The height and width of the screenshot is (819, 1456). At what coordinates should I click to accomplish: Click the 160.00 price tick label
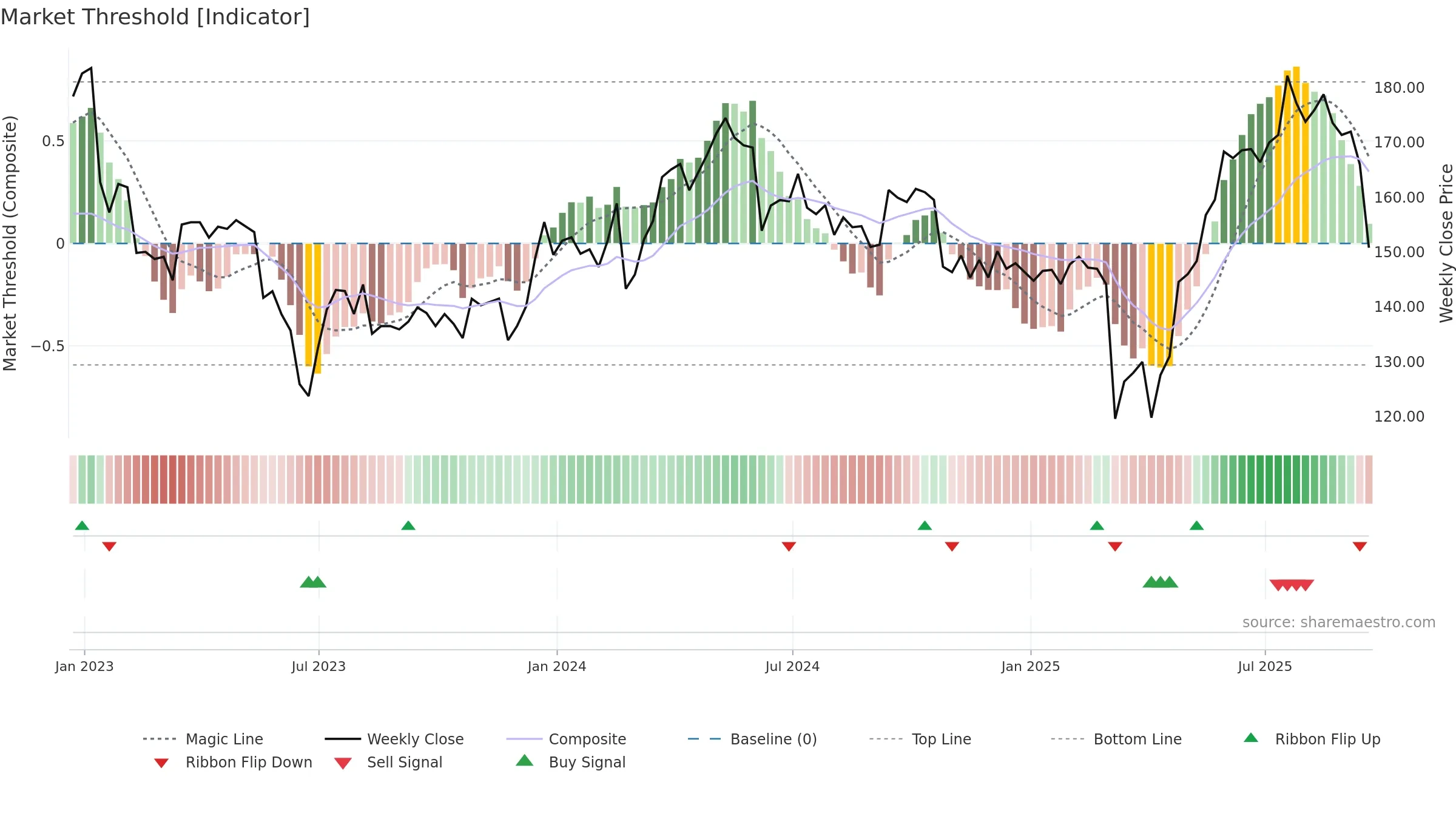point(1399,198)
